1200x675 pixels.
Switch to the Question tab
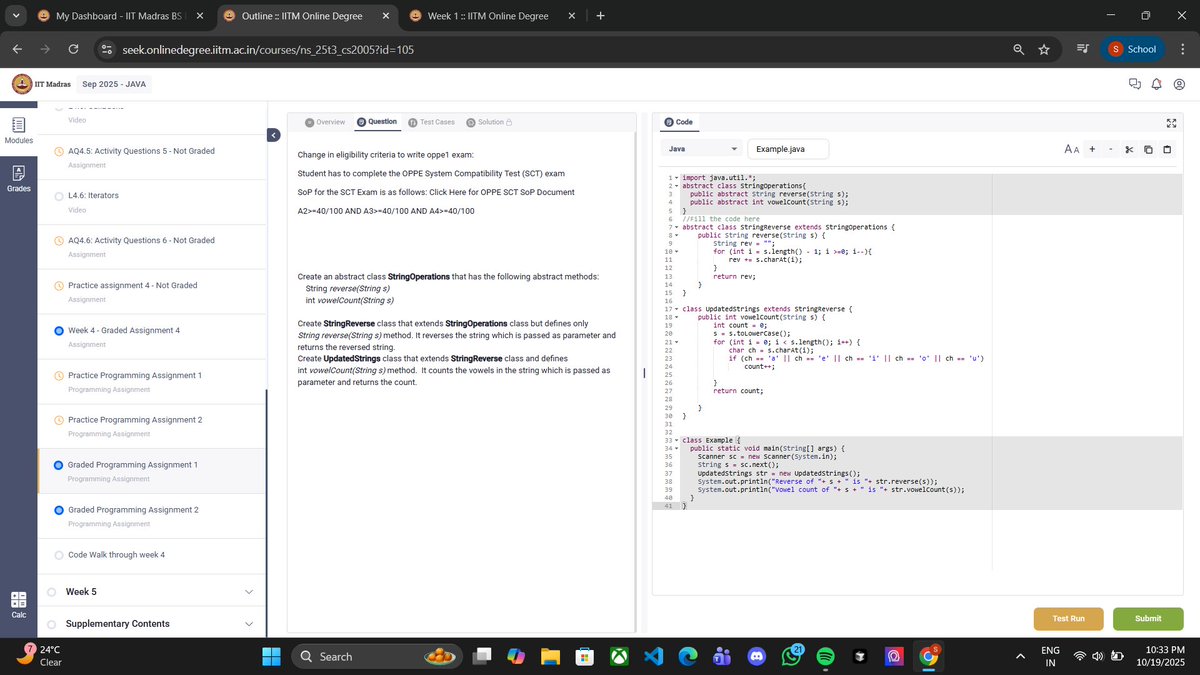(376, 122)
